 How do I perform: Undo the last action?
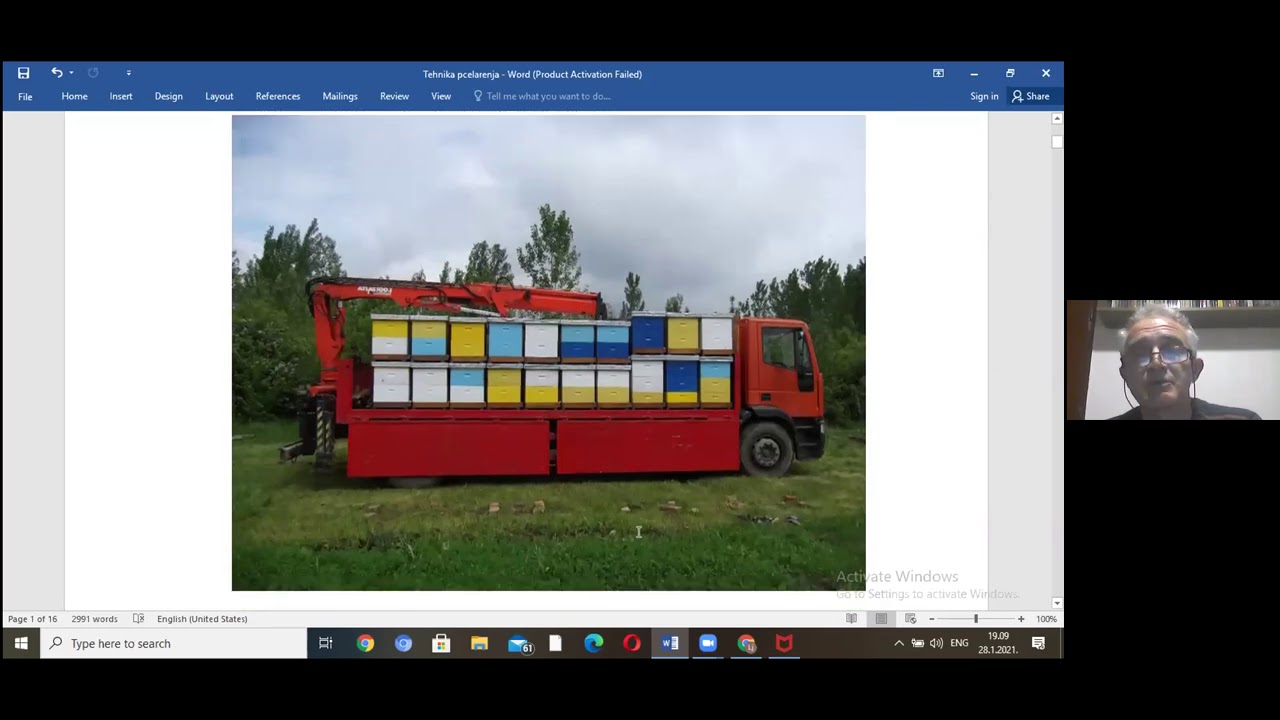point(56,73)
